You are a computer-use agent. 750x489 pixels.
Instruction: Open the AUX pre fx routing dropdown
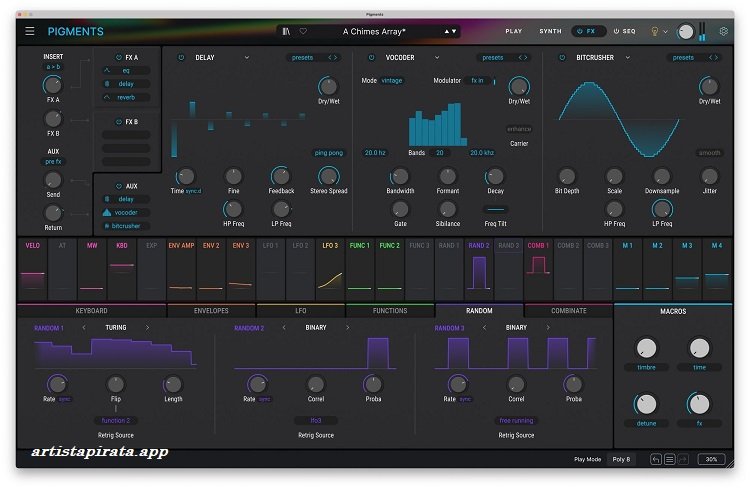coord(53,162)
